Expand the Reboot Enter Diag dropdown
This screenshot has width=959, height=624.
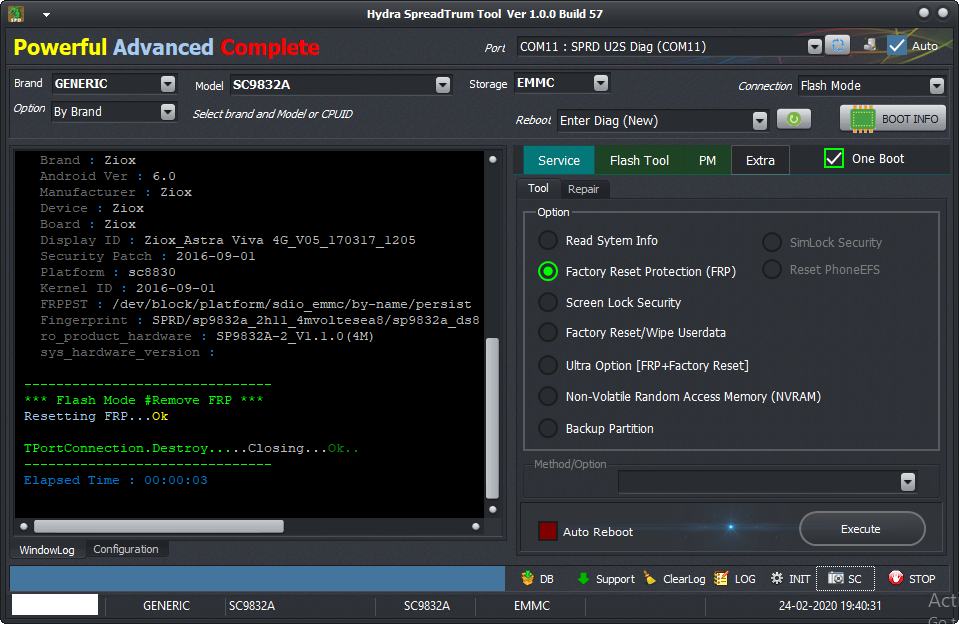[760, 121]
